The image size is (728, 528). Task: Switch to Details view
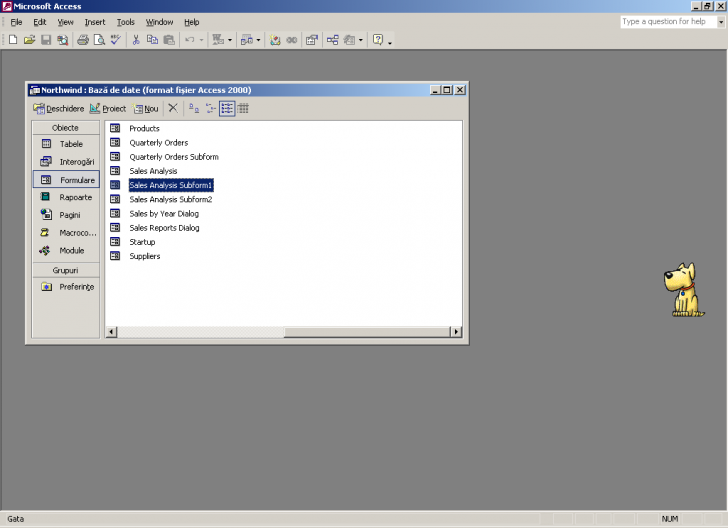coord(243,108)
